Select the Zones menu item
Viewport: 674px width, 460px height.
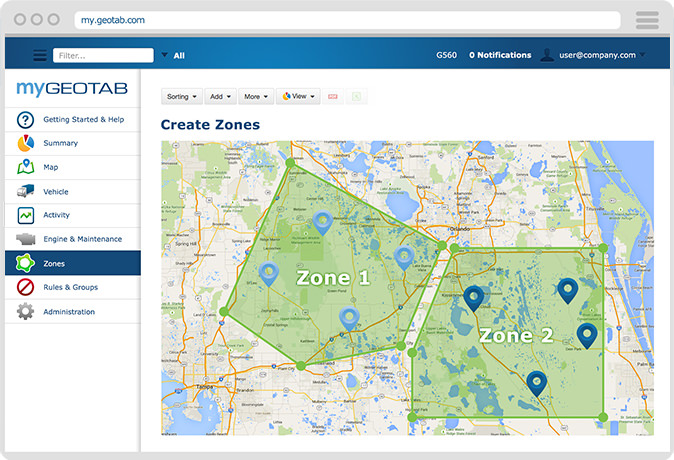point(73,263)
